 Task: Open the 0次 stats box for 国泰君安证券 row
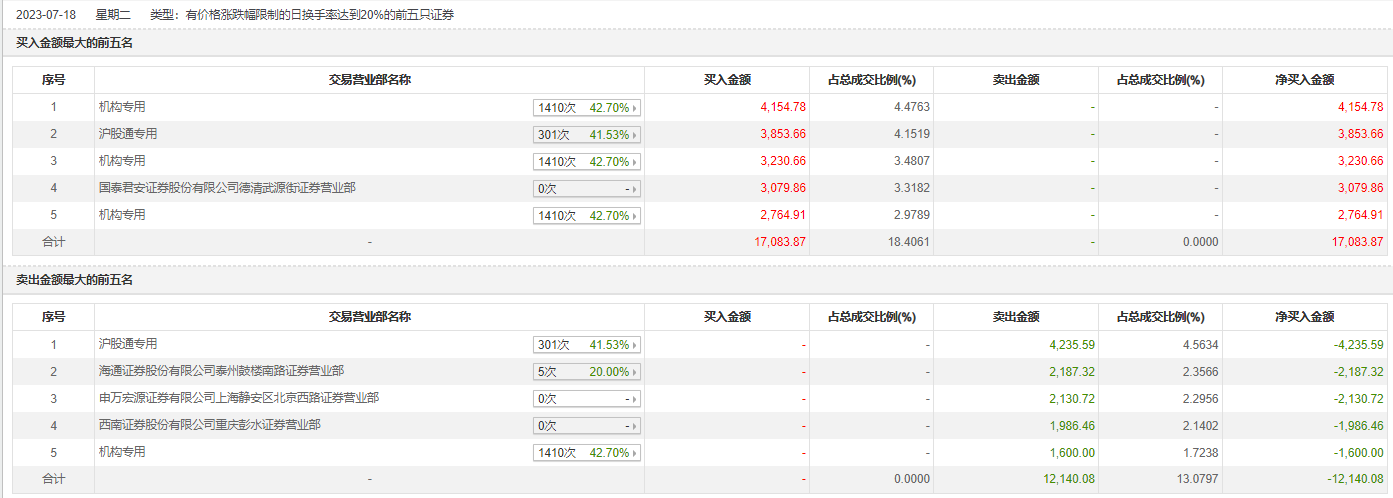pos(586,189)
